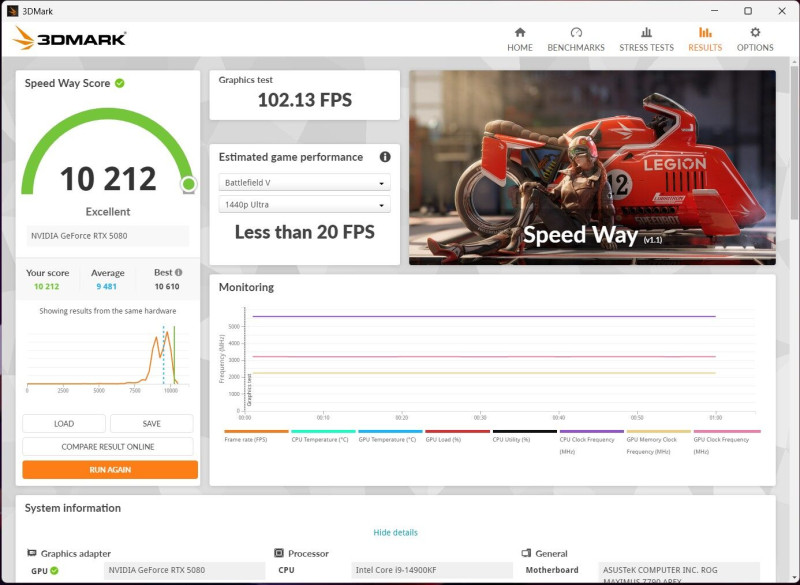Click the gauge icon above Benchmarks

[576, 33]
